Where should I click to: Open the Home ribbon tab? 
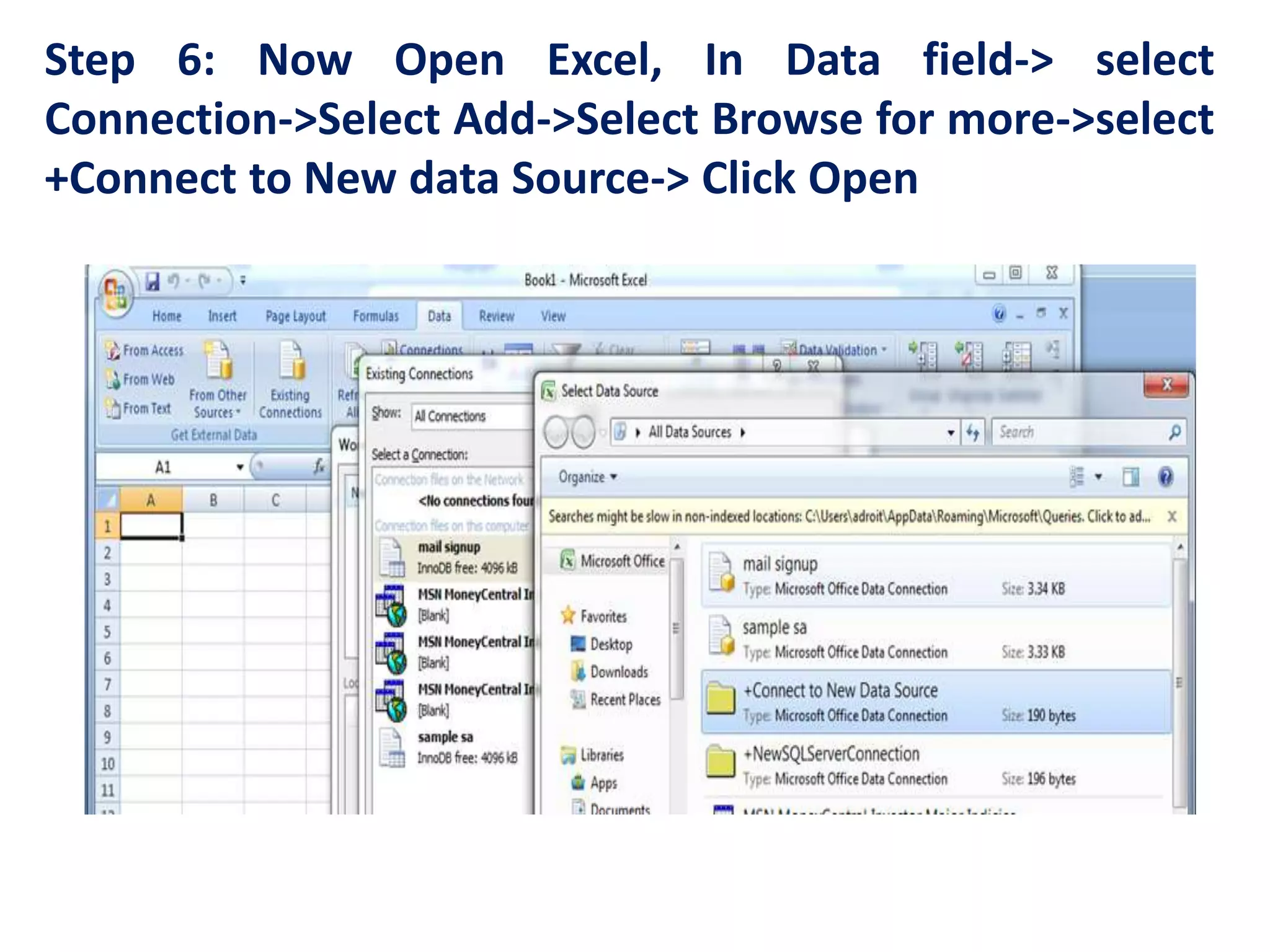[x=167, y=316]
